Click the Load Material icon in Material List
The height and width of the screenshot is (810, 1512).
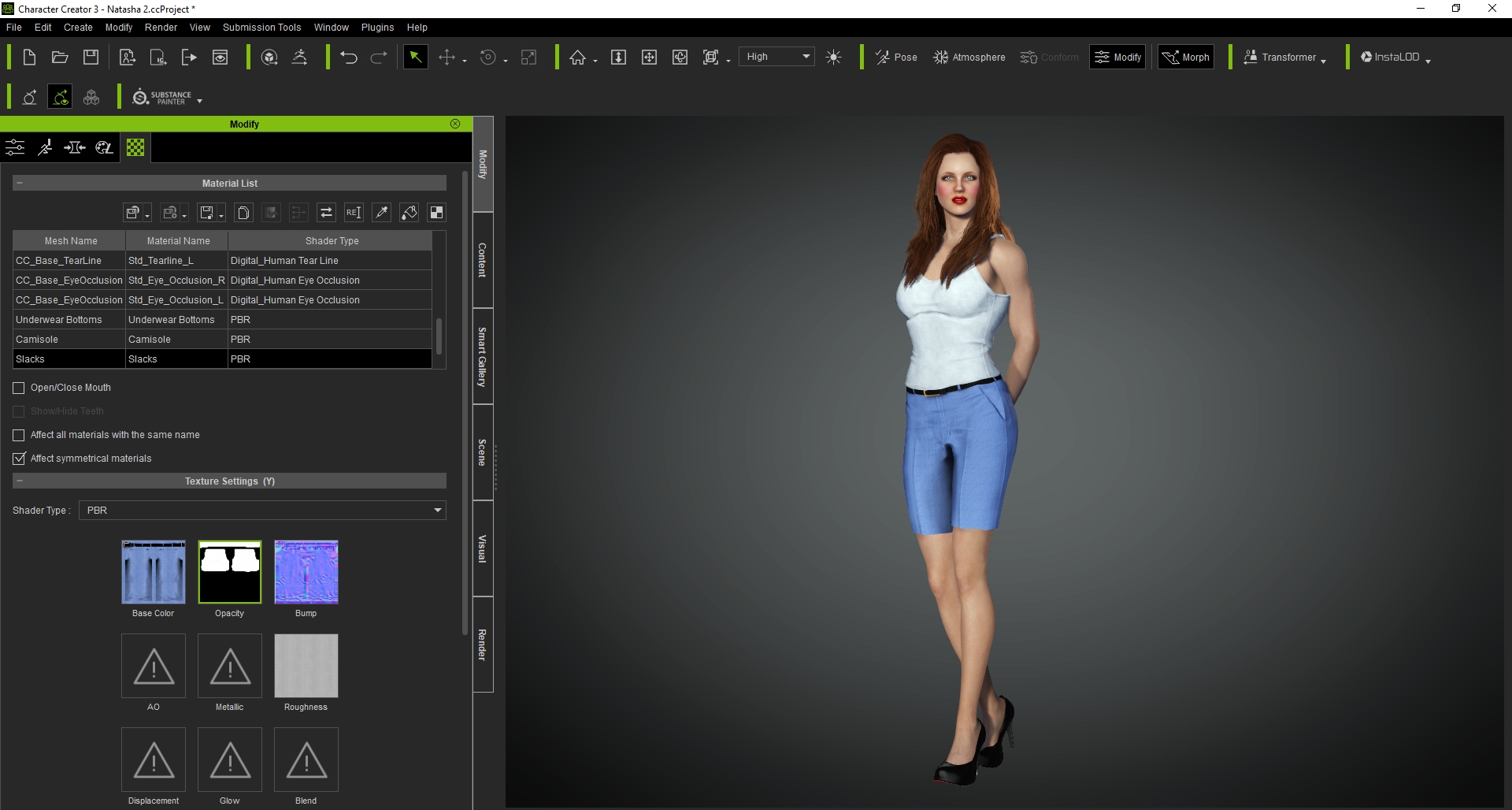(133, 213)
